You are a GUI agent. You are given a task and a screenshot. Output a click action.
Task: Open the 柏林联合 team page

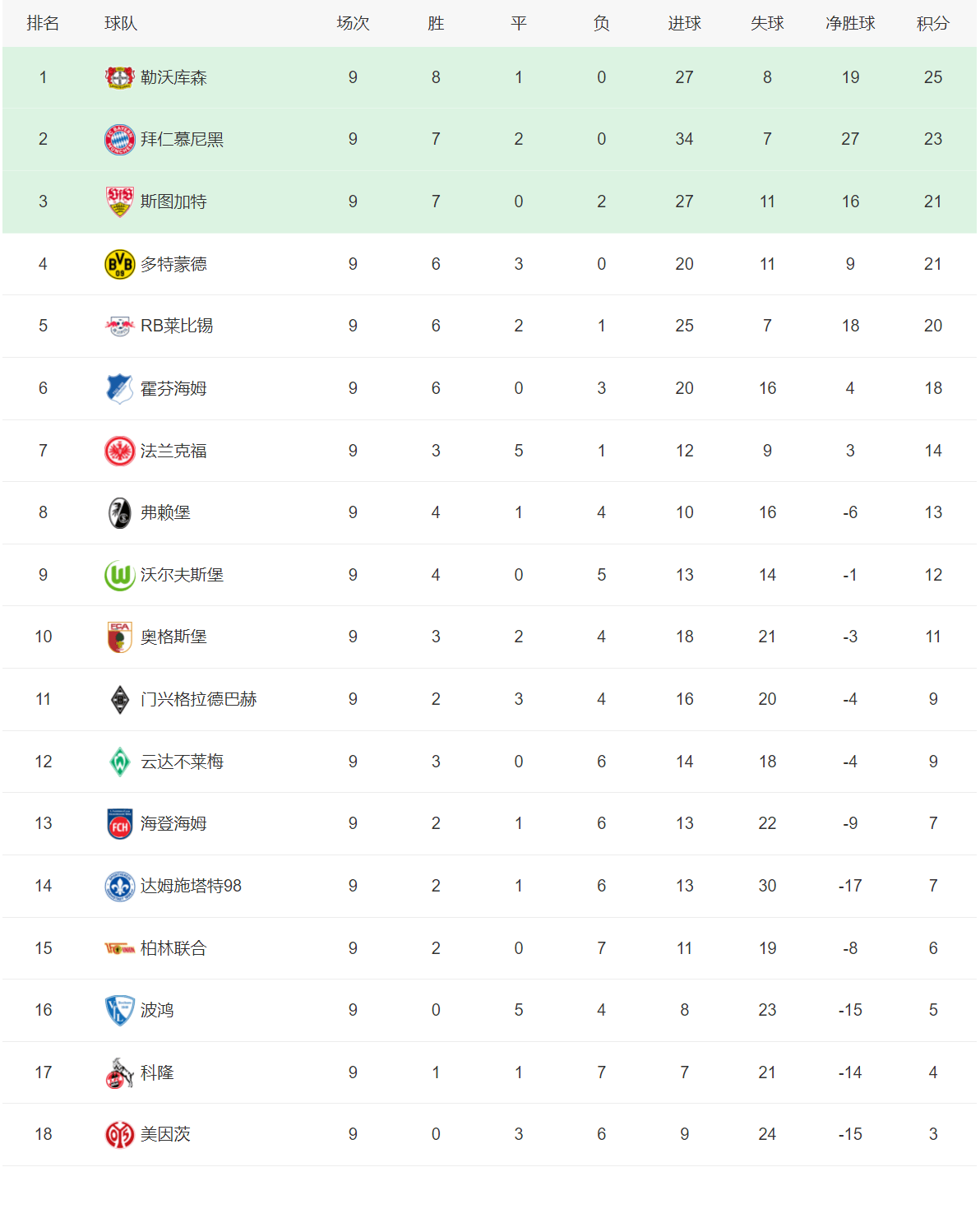(x=173, y=948)
